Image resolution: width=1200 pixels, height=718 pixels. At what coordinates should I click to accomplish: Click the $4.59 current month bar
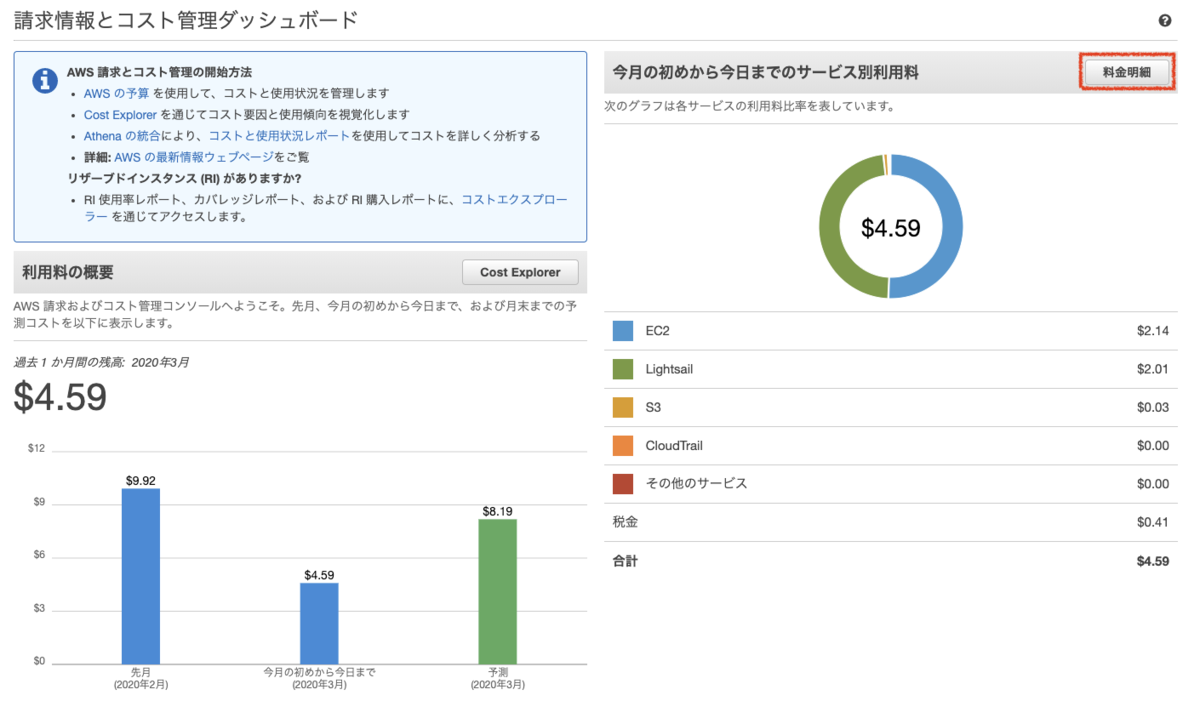(x=318, y=622)
